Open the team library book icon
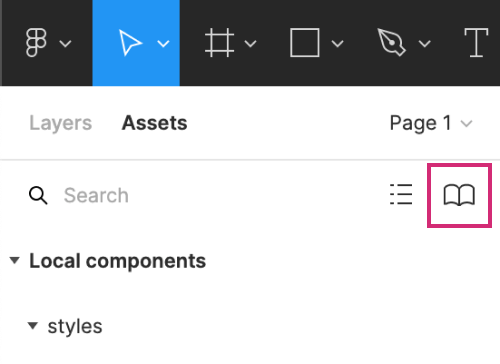This screenshot has width=500, height=364. 459,195
